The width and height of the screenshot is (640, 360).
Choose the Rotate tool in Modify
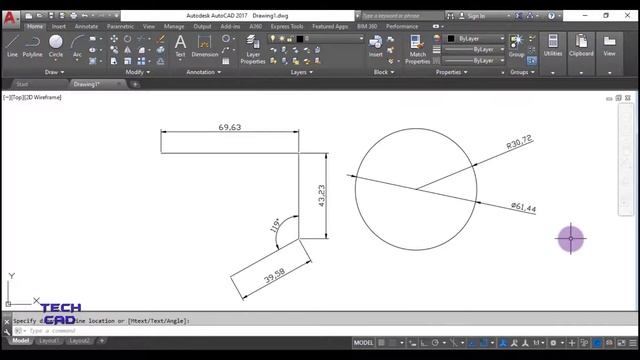point(128,39)
